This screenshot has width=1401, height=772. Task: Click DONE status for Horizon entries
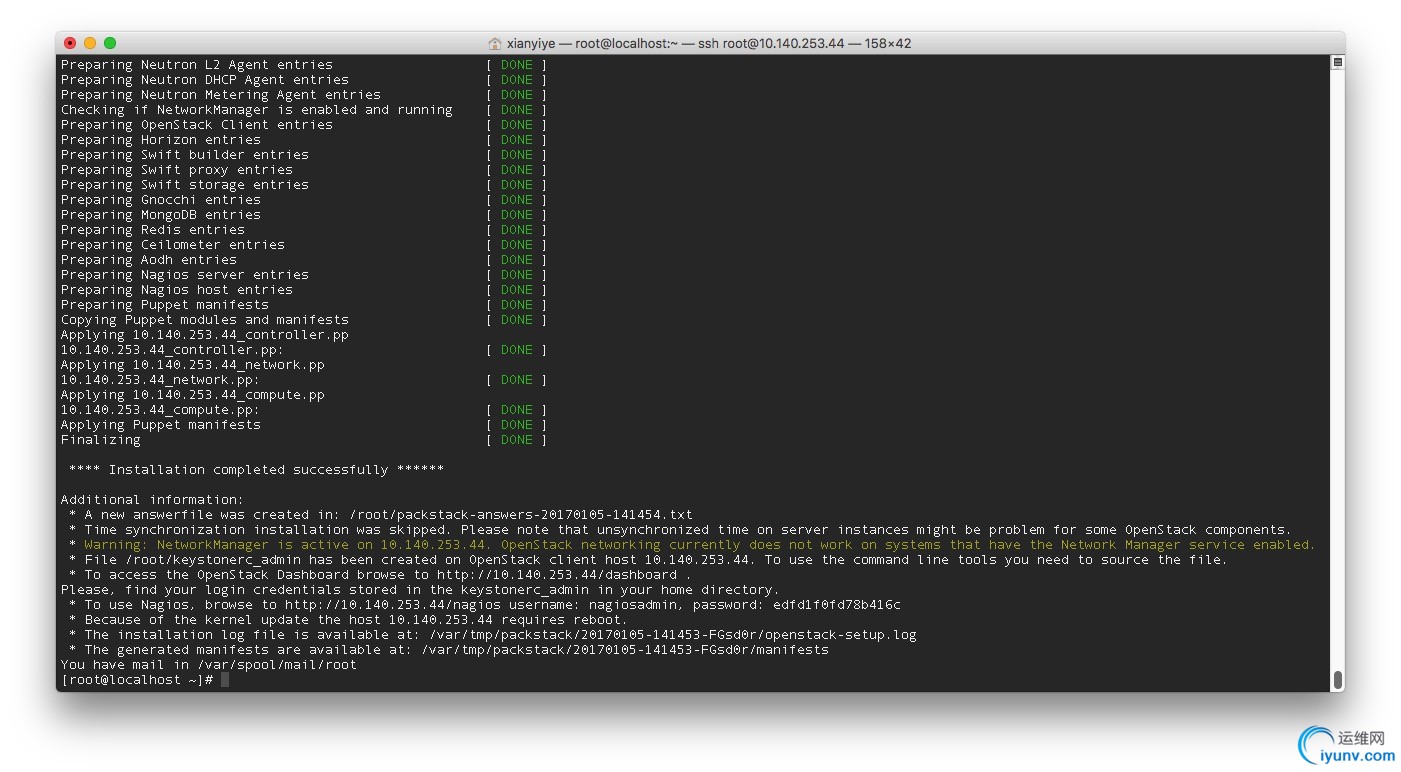517,140
